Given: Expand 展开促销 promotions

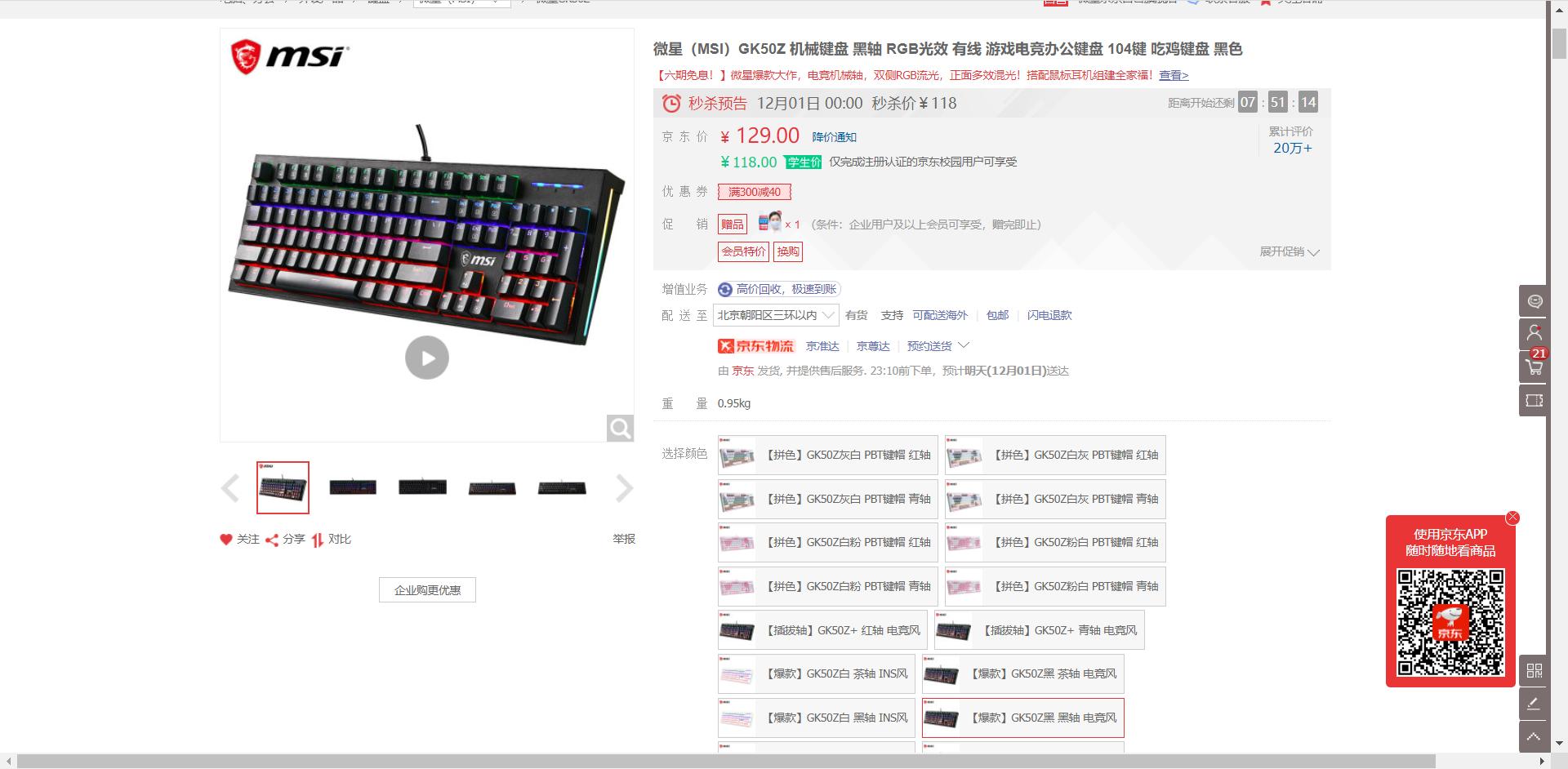Looking at the screenshot, I should coord(1290,251).
